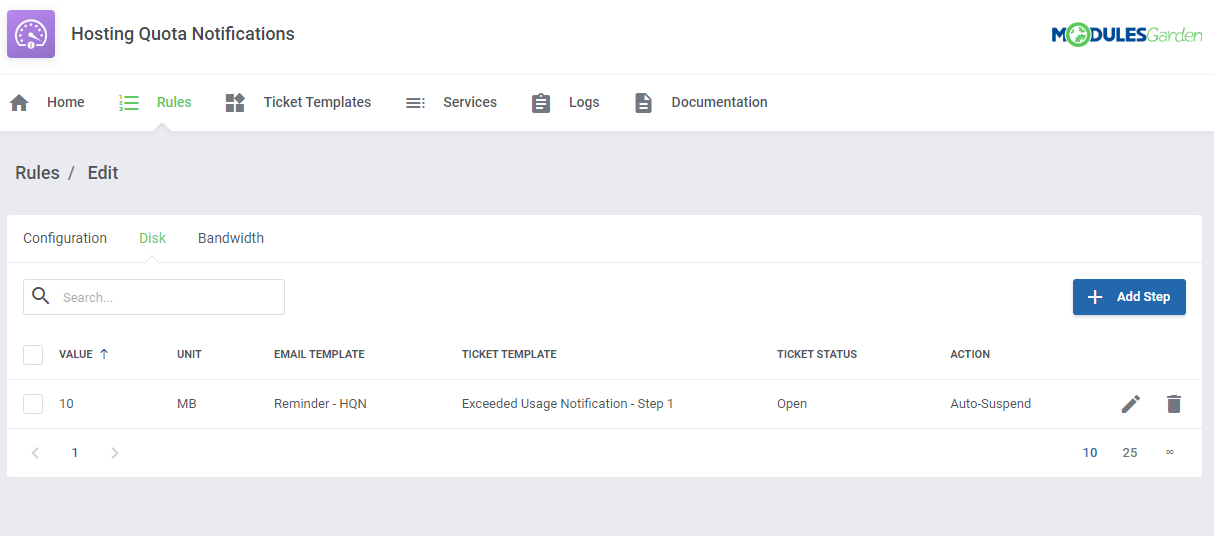Click the Rules breadcrumb link
Image resolution: width=1214 pixels, height=536 pixels.
click(x=37, y=173)
